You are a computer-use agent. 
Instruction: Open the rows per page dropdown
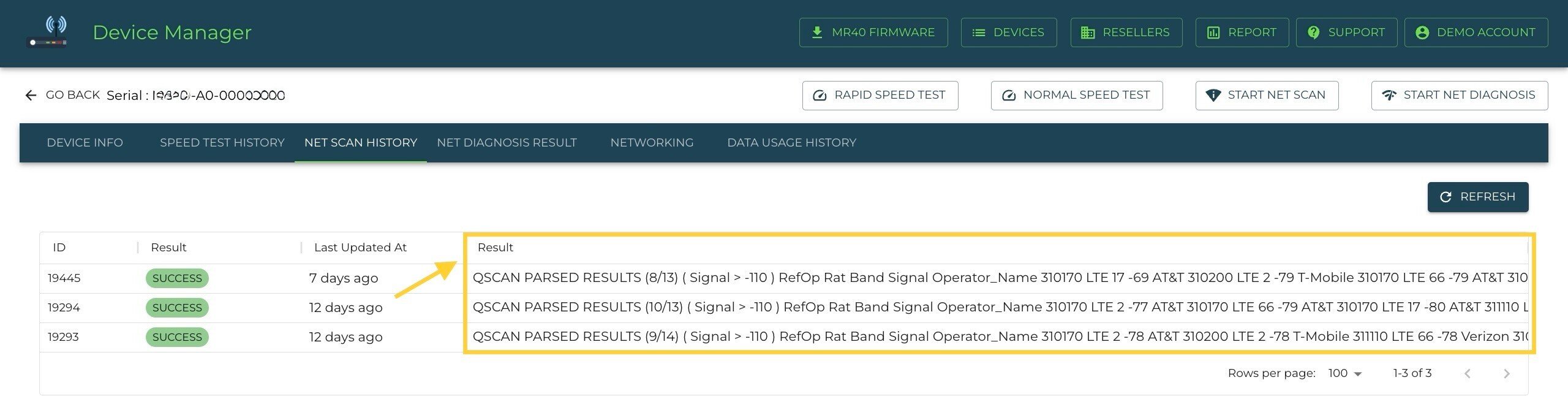pos(1345,373)
